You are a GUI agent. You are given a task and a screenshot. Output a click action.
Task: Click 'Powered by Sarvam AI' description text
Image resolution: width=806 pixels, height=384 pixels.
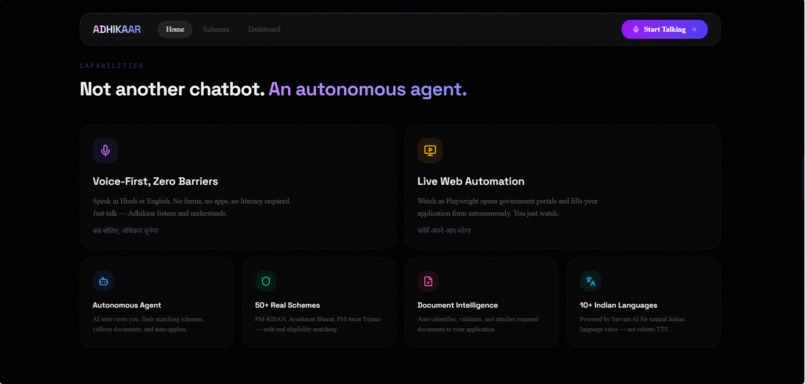coord(632,324)
